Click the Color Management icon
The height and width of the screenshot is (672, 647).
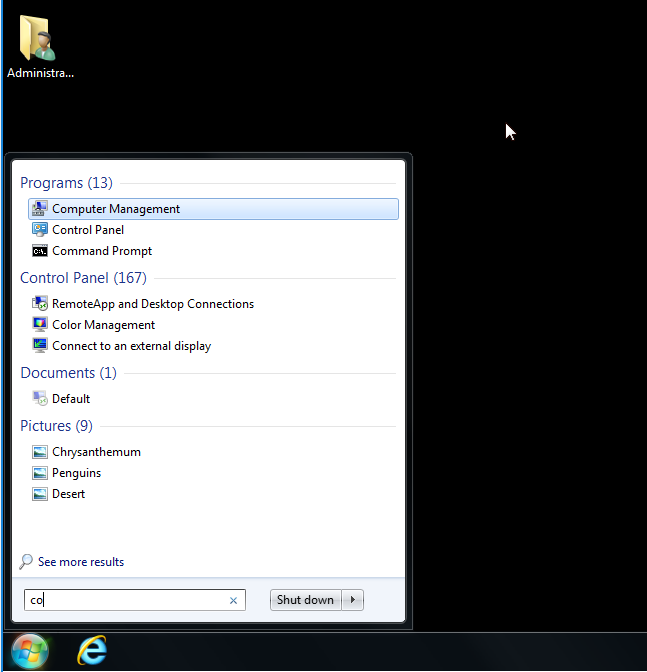tap(40, 324)
